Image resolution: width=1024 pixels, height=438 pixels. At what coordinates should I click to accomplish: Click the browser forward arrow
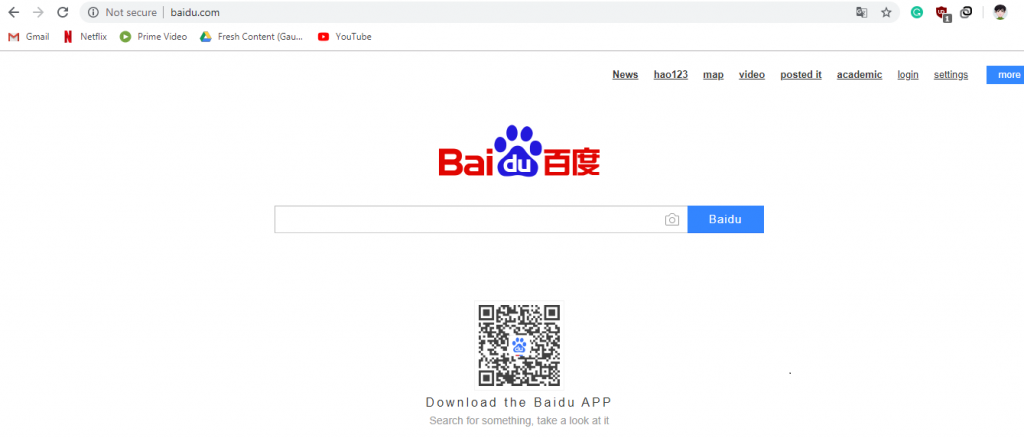(x=39, y=12)
